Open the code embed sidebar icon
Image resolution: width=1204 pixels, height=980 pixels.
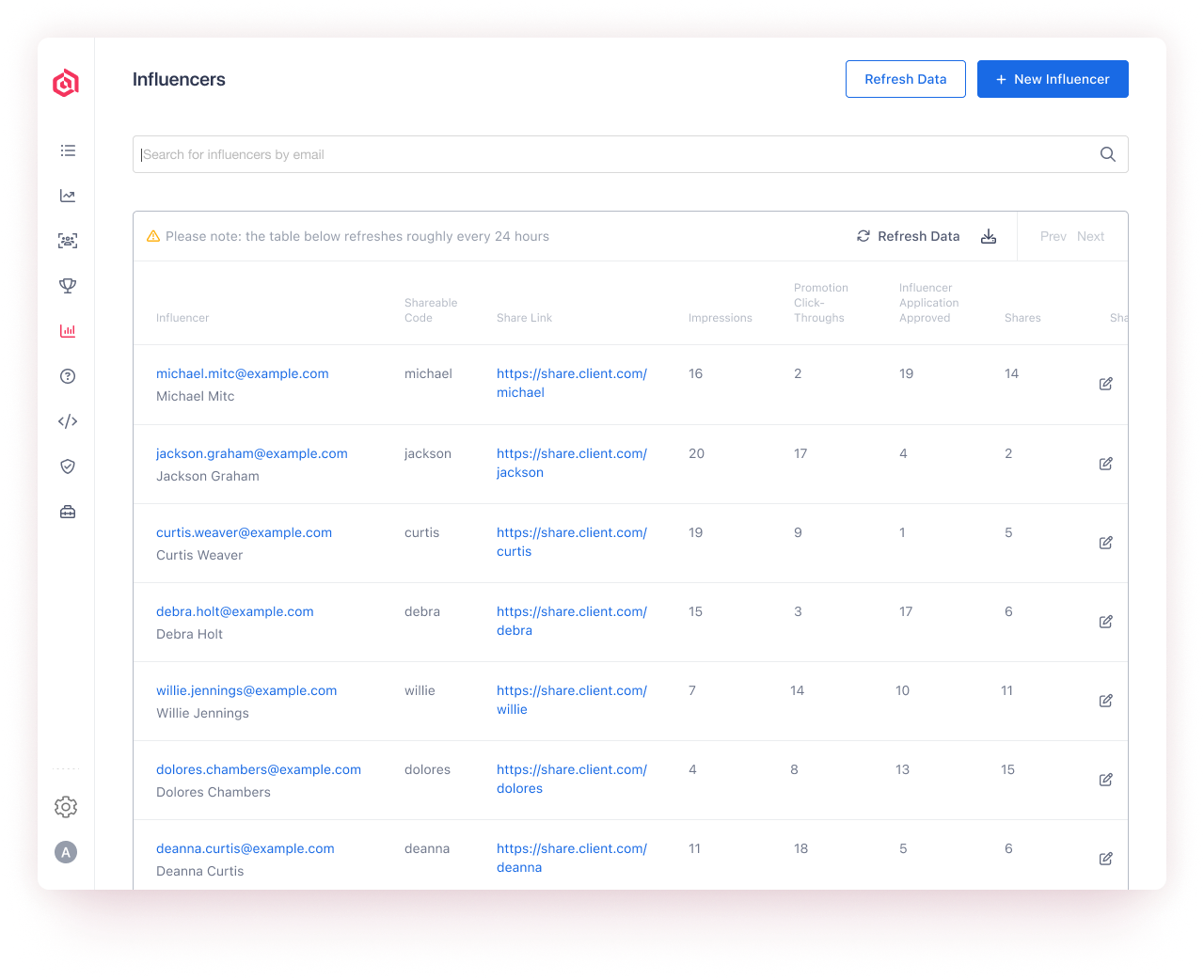pyautogui.click(x=68, y=421)
